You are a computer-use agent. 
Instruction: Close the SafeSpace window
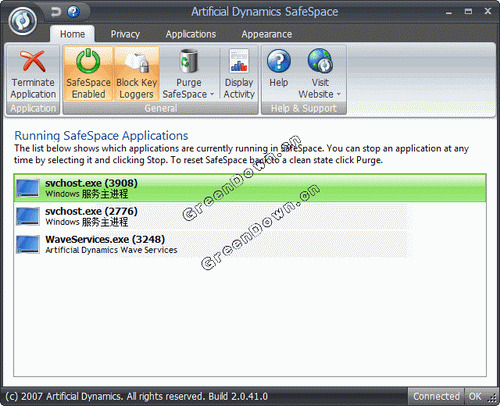pyautogui.click(x=488, y=11)
